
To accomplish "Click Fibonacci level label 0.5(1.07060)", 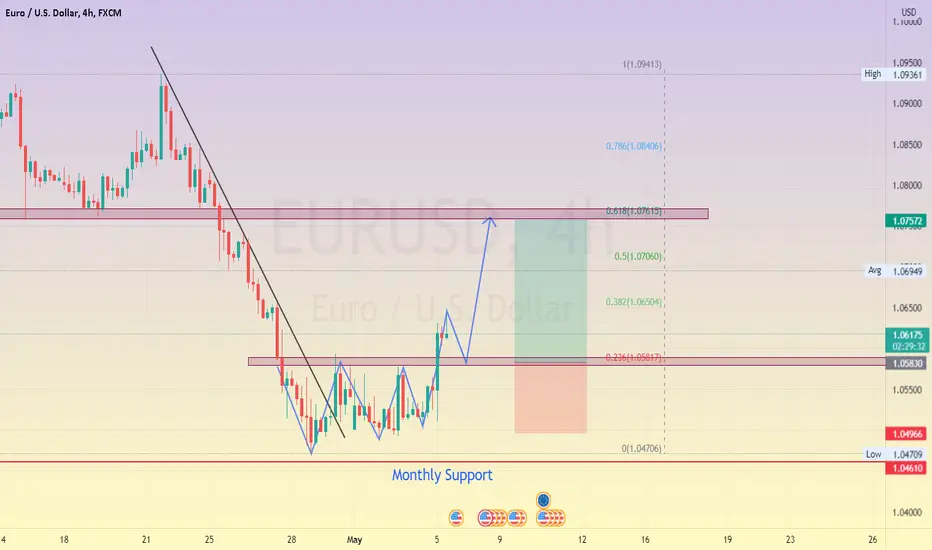I will [x=638, y=256].
